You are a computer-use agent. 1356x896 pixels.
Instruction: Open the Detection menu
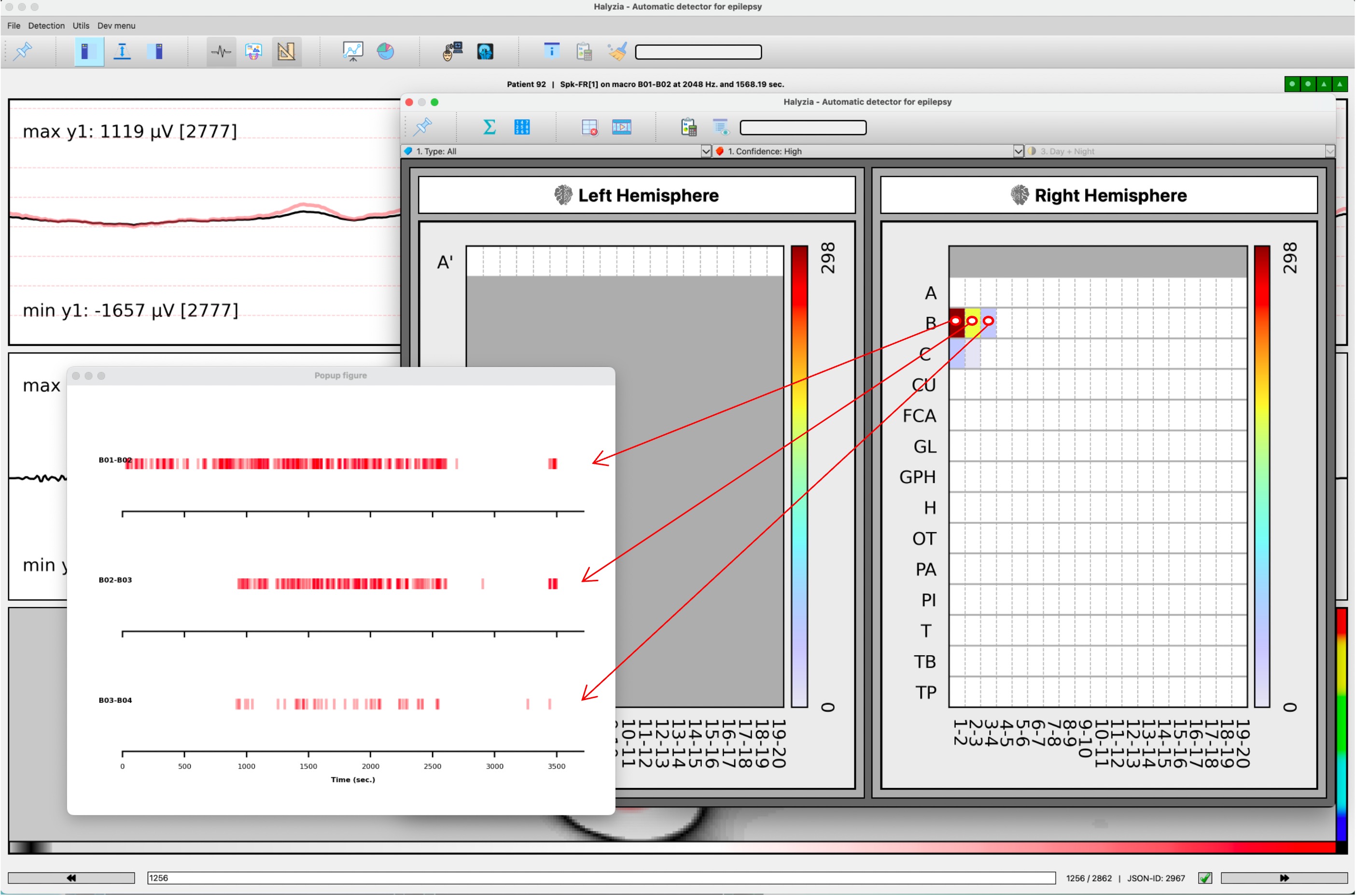[x=46, y=25]
